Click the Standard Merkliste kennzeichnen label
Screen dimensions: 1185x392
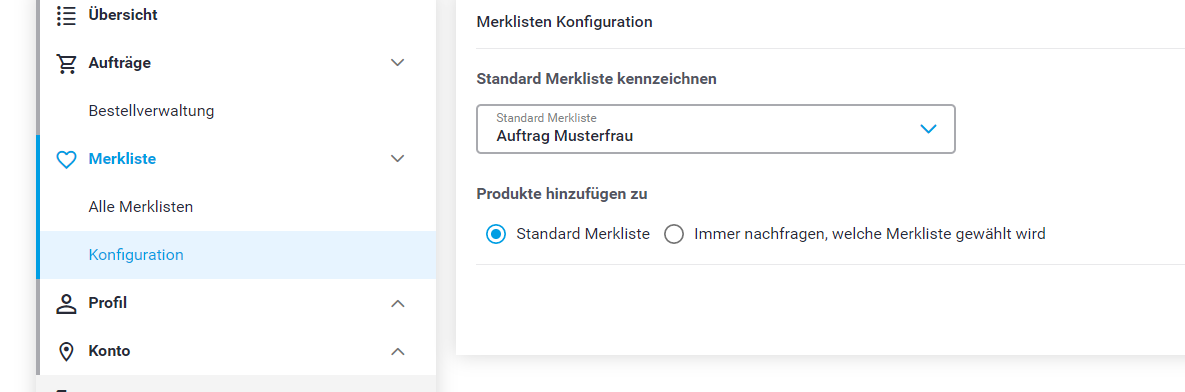coord(596,79)
